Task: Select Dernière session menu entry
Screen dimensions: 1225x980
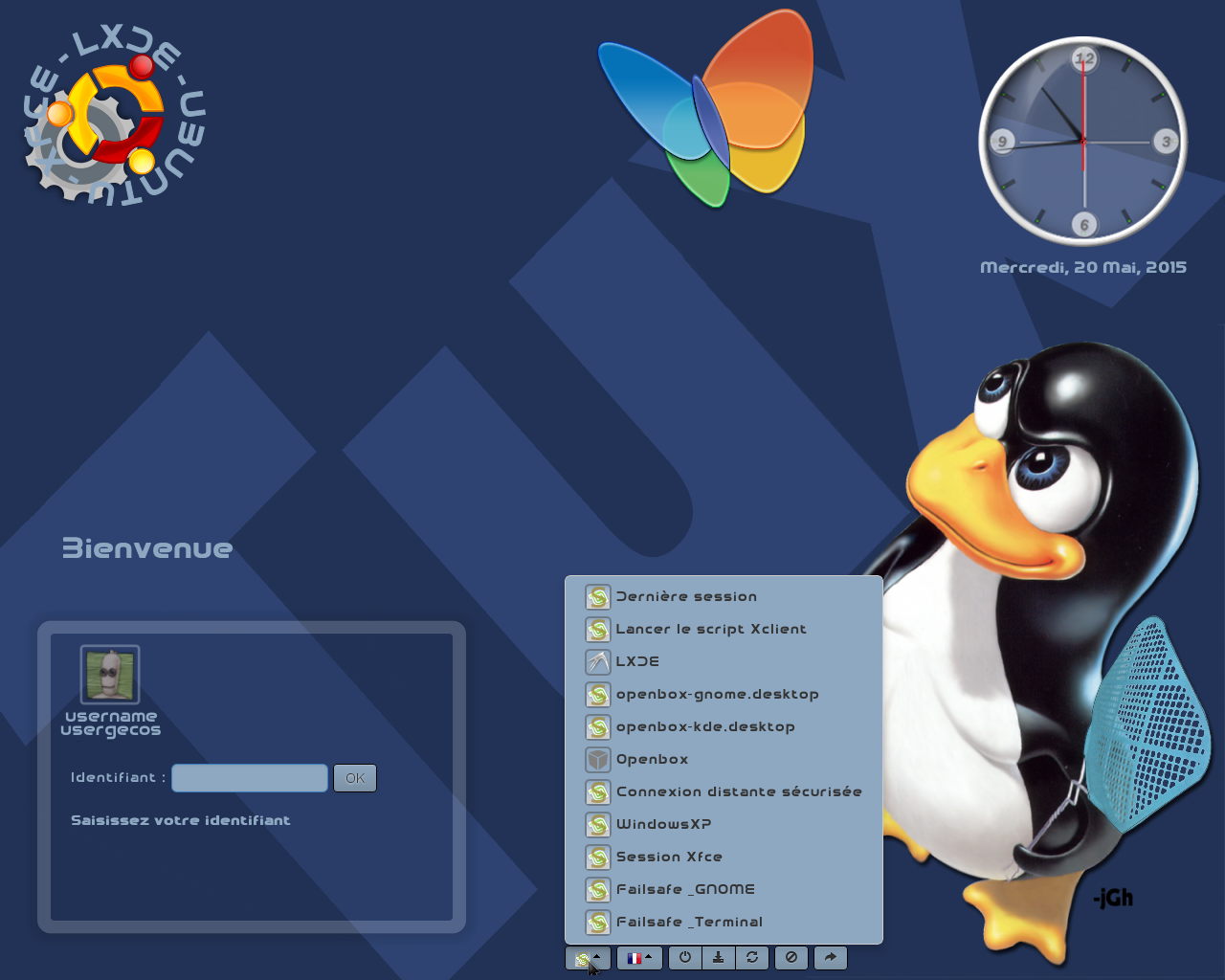Action: coord(724,597)
